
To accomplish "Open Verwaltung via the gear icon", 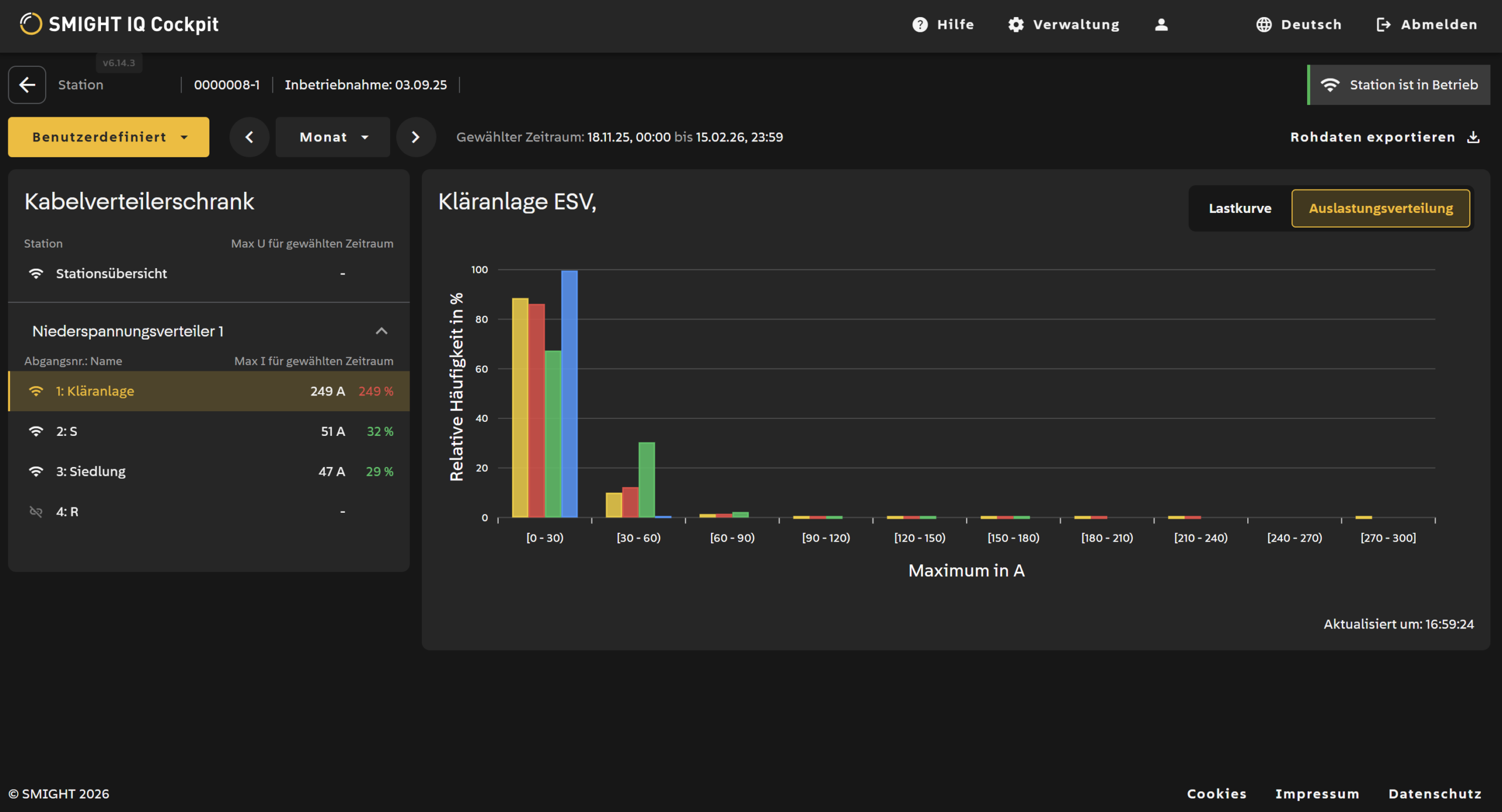I will [1016, 25].
